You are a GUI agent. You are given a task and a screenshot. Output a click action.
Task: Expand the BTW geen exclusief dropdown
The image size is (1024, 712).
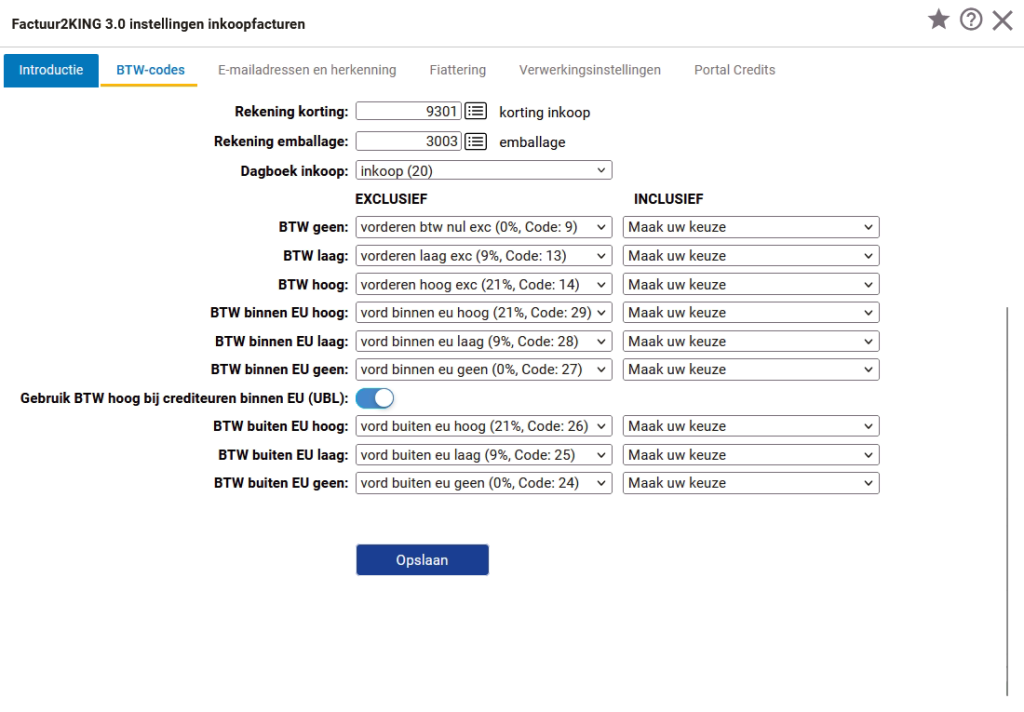(483, 227)
